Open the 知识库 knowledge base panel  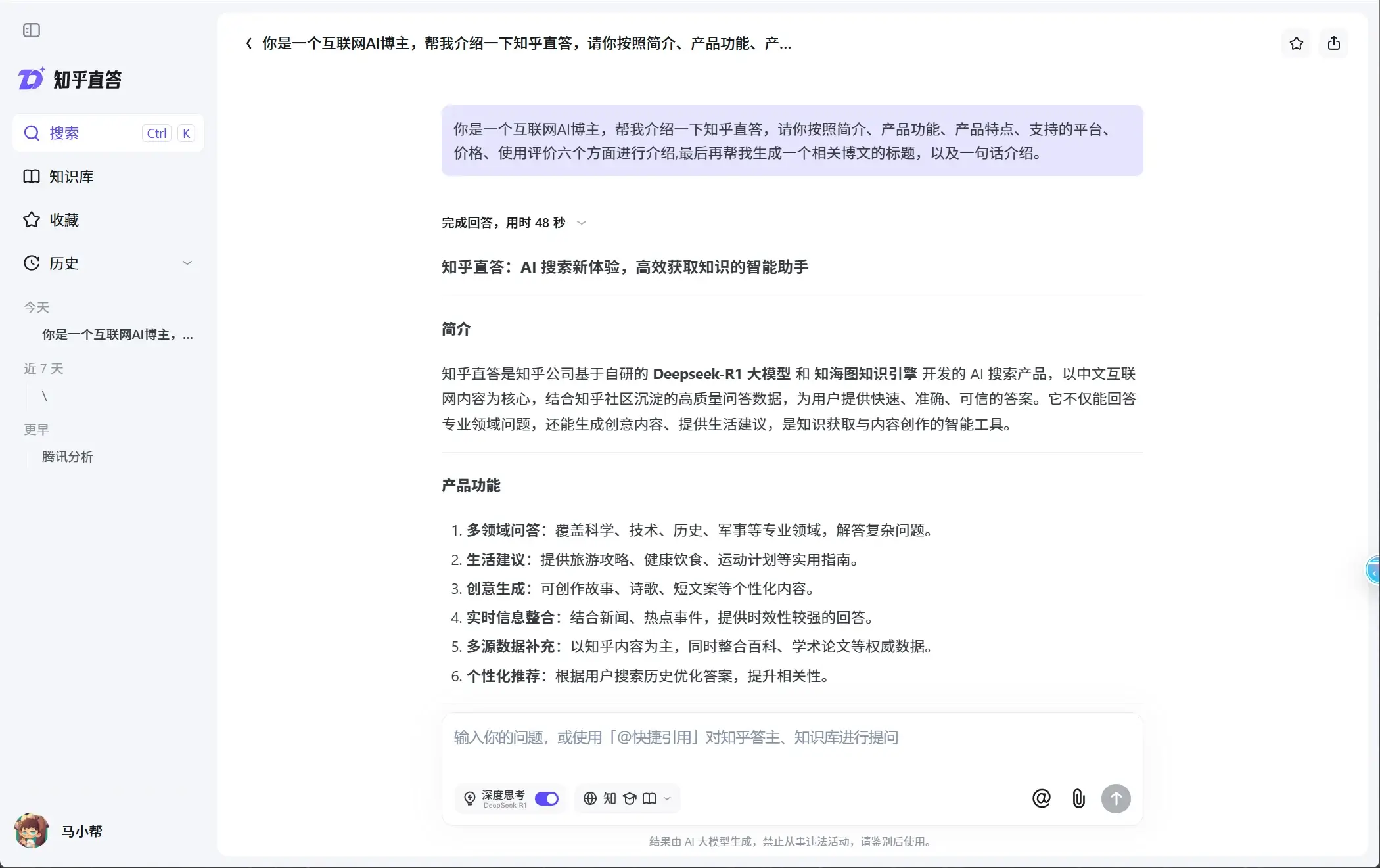click(72, 176)
